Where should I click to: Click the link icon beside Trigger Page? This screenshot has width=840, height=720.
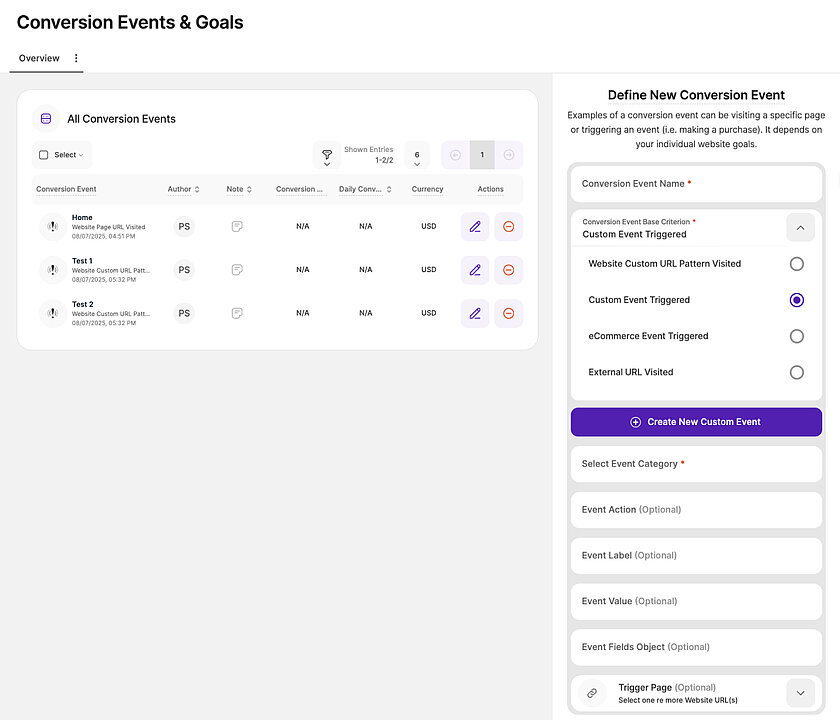[590, 692]
